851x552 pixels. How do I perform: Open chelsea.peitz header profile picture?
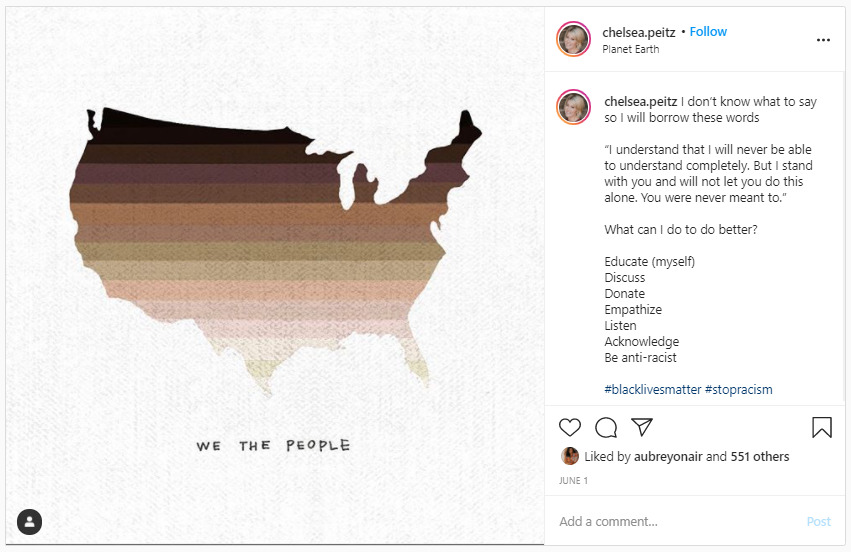tap(574, 39)
